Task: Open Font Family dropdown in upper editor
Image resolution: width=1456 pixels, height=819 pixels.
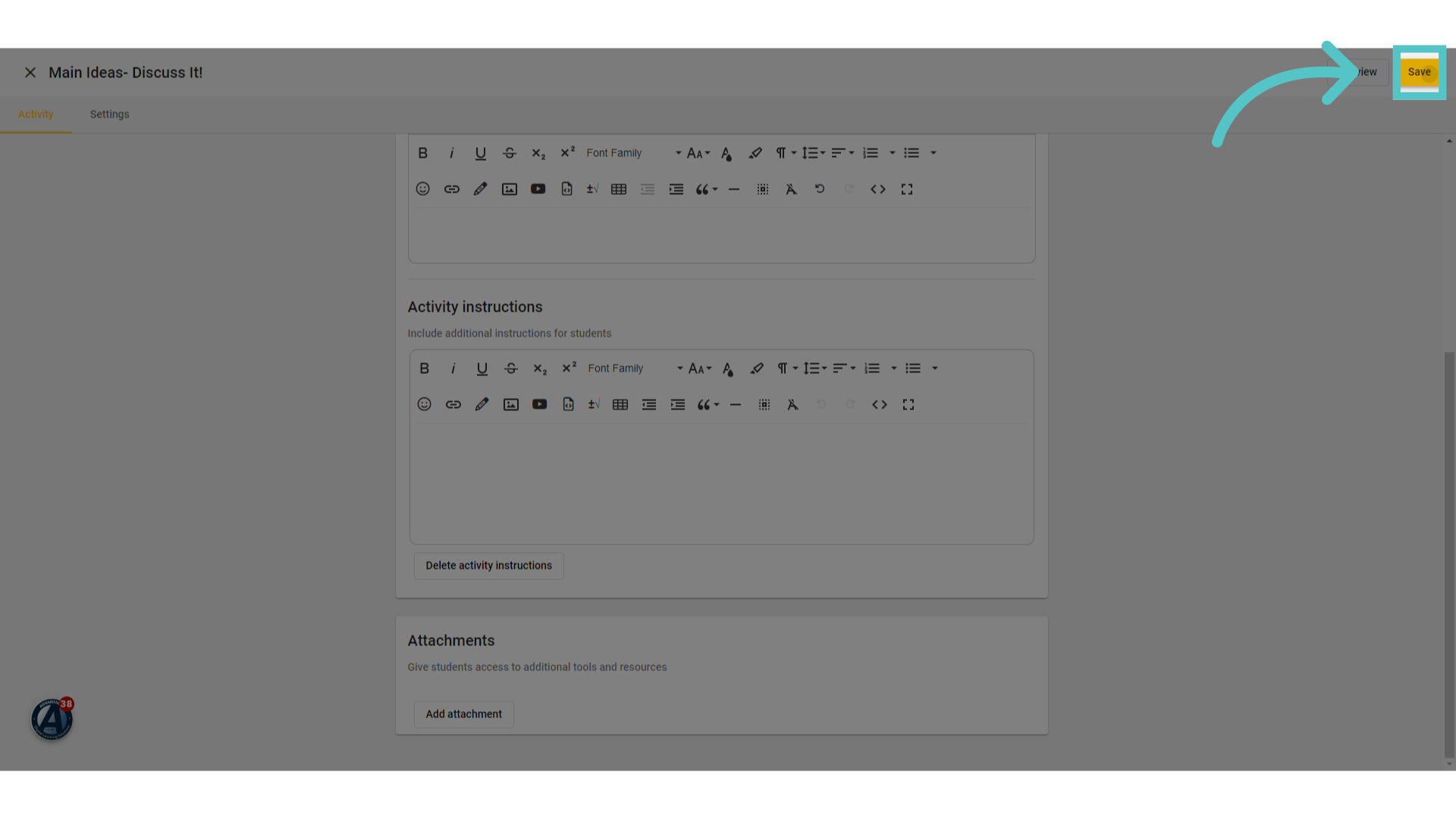Action: [633, 153]
